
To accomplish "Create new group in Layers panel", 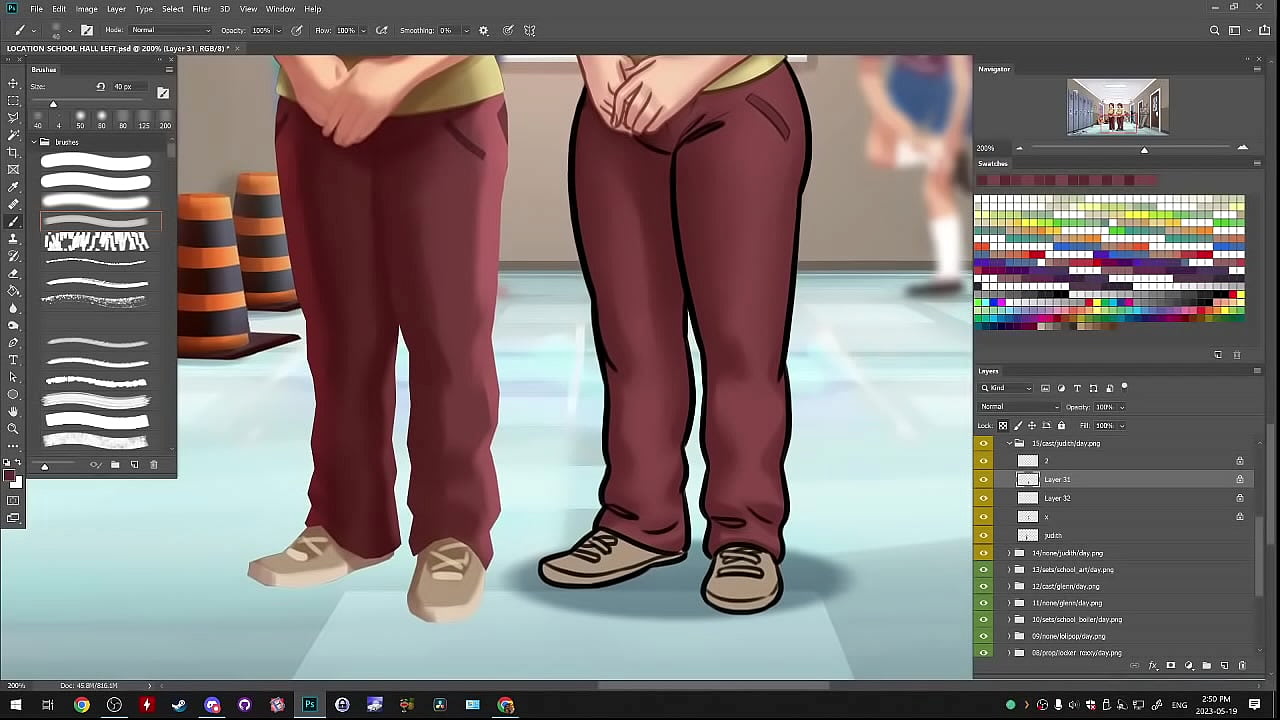I will (1207, 665).
